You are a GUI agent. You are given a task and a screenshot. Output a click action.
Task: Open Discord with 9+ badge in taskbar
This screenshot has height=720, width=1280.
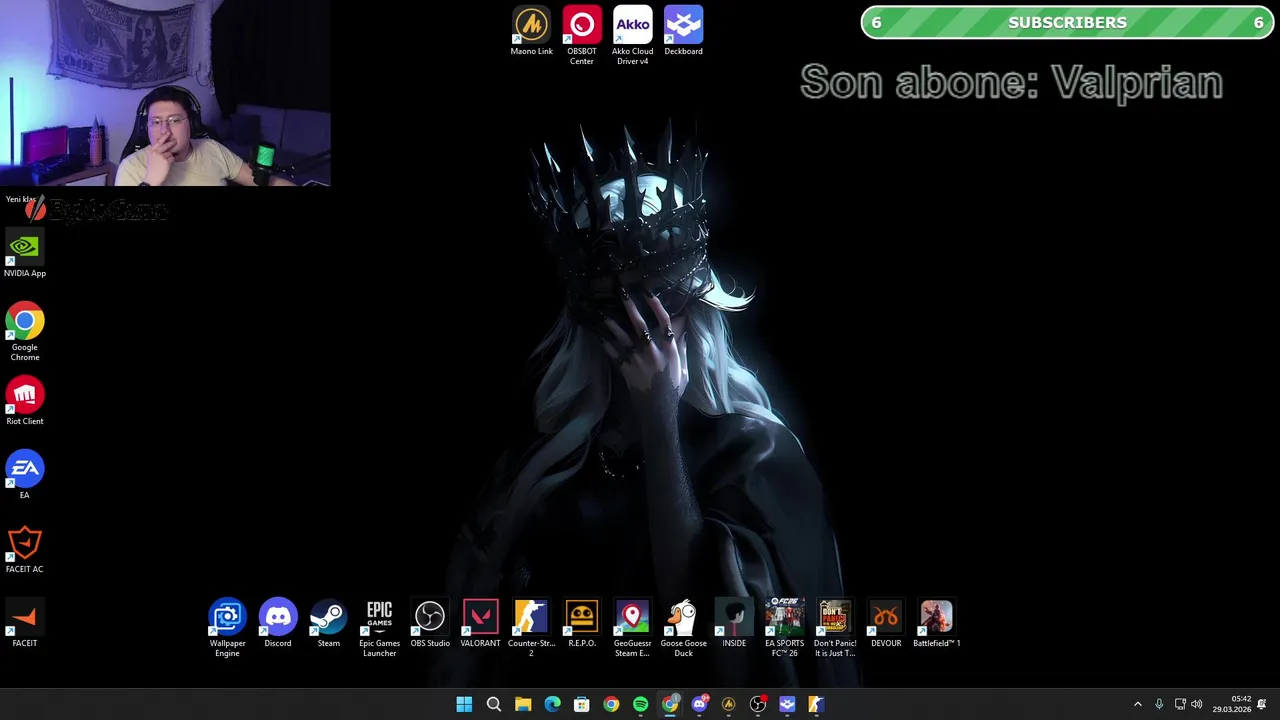[699, 704]
